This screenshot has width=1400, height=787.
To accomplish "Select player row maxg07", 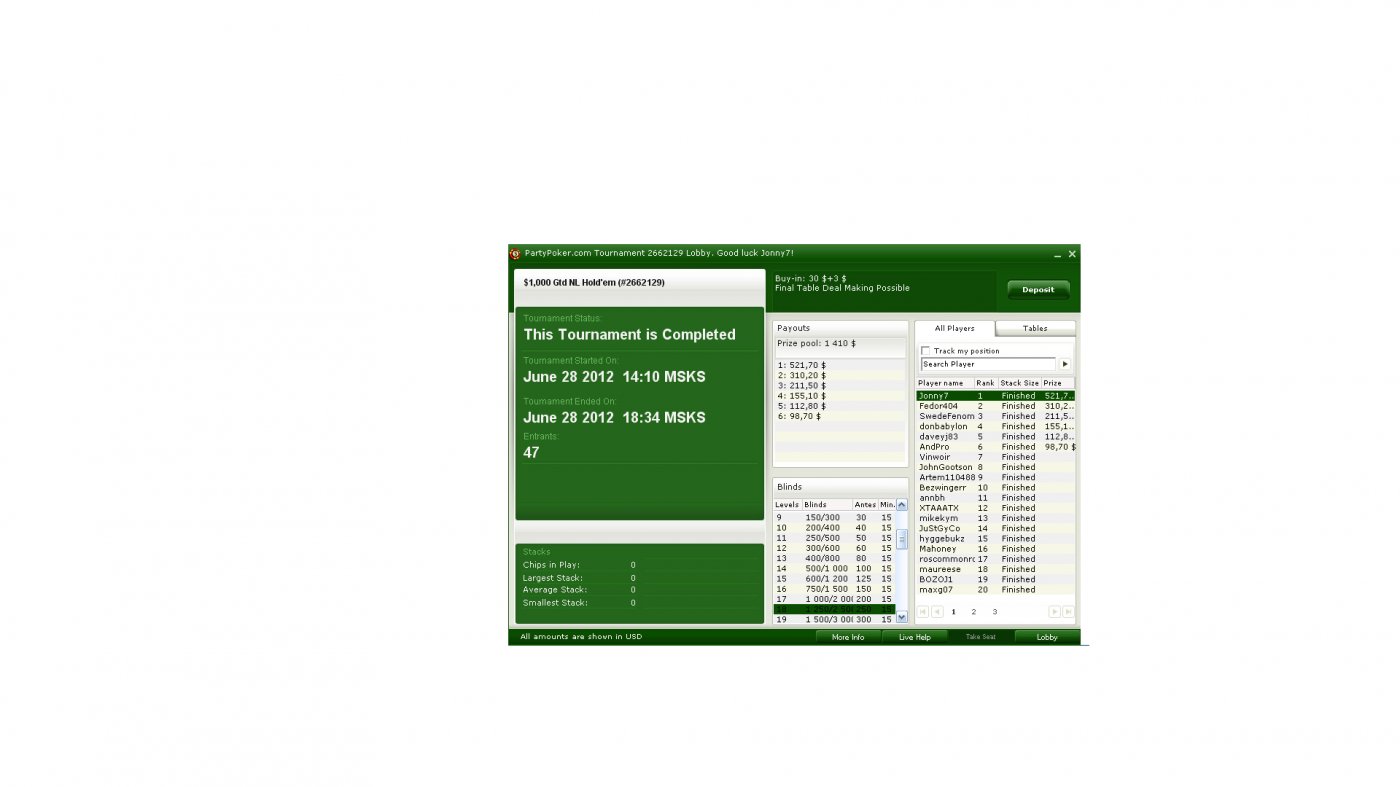I will pyautogui.click(x=996, y=590).
